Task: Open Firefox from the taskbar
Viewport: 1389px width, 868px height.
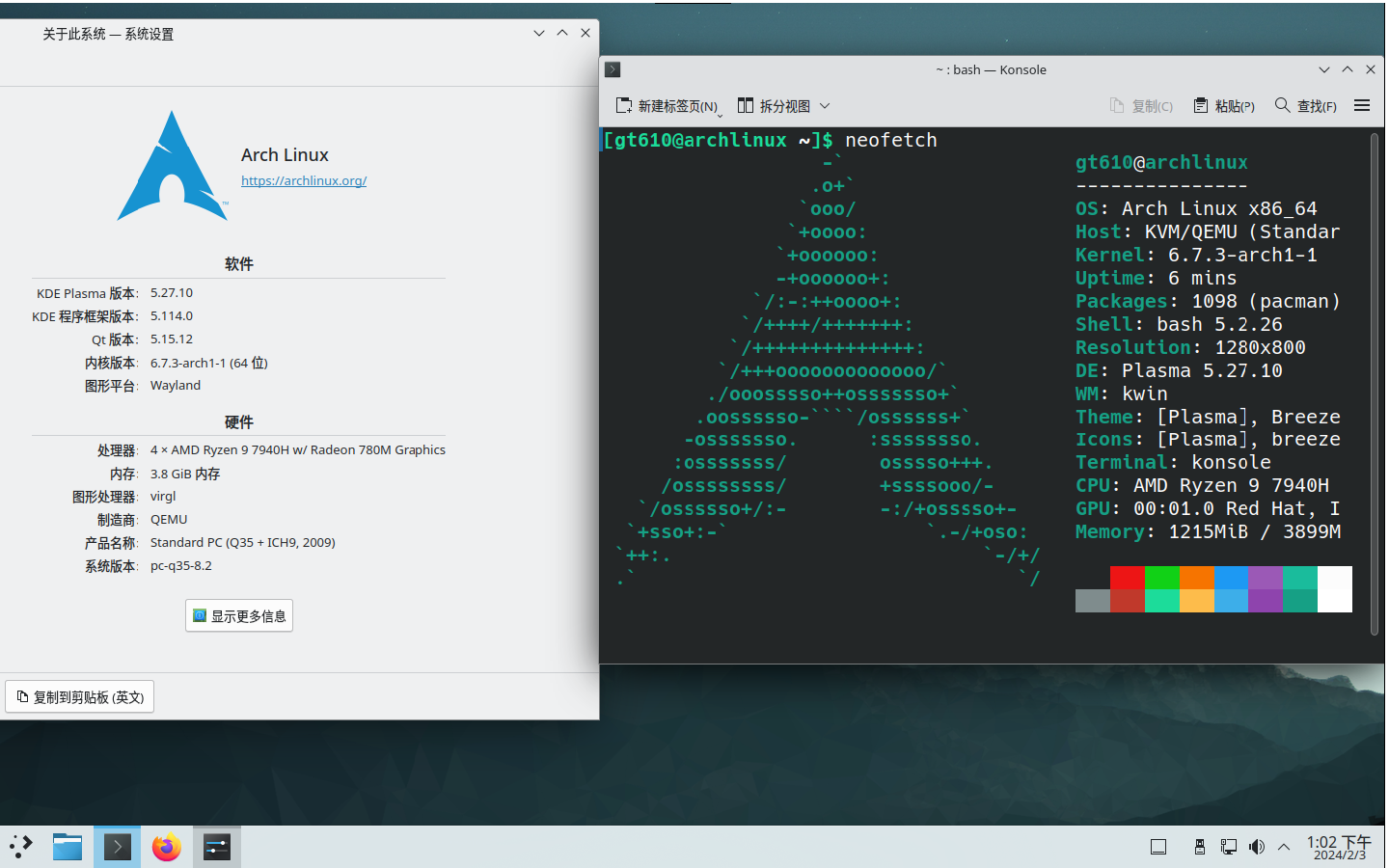Action: point(166,847)
